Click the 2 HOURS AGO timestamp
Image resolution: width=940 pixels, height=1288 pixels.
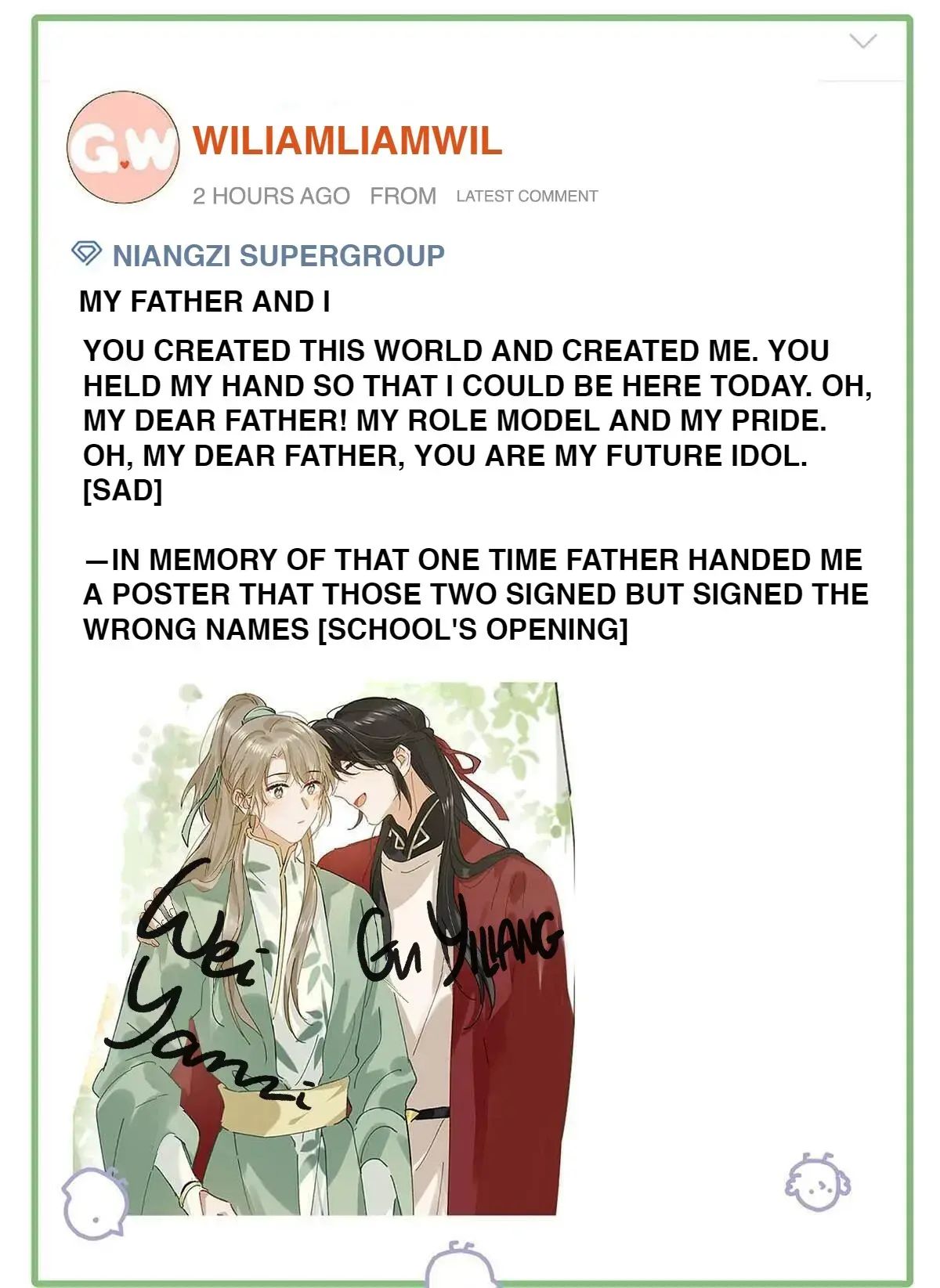click(271, 196)
